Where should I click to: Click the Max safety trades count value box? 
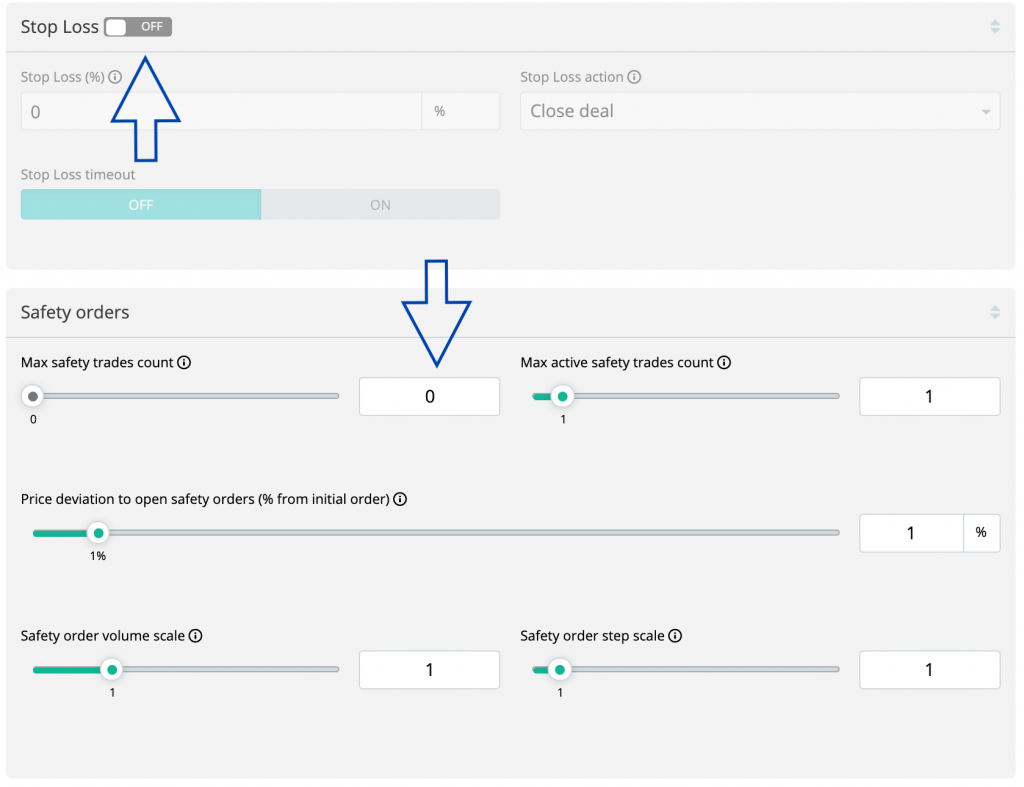(429, 397)
